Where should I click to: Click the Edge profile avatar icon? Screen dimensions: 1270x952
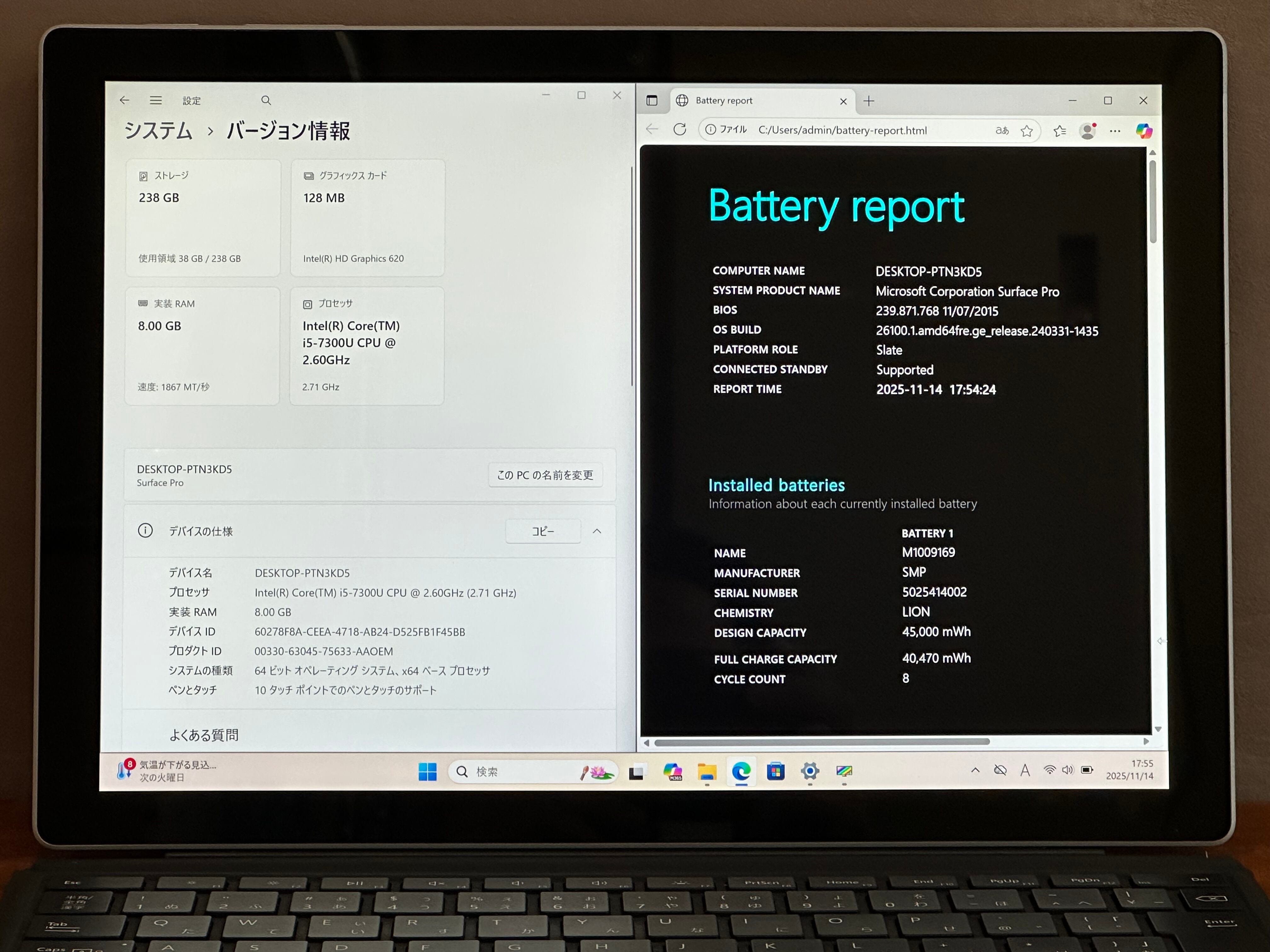(1087, 131)
